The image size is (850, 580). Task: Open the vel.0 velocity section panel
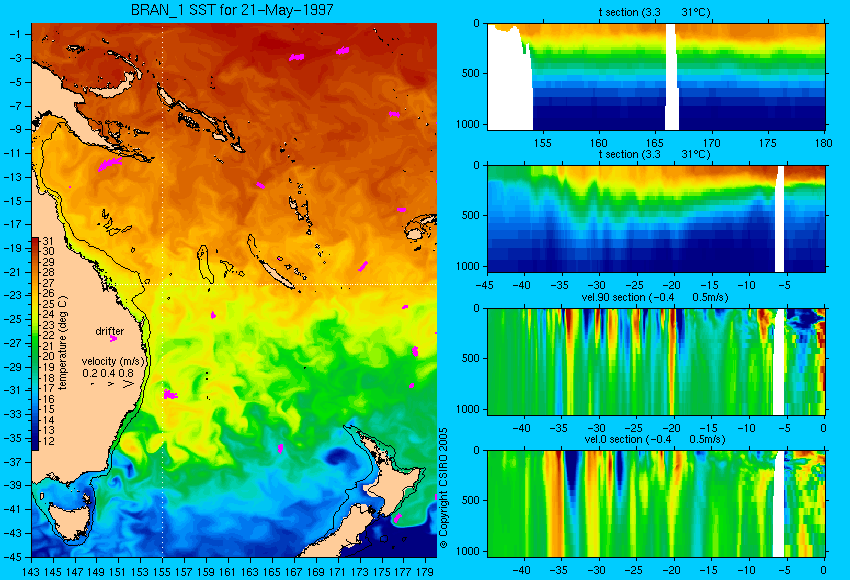[x=656, y=504]
